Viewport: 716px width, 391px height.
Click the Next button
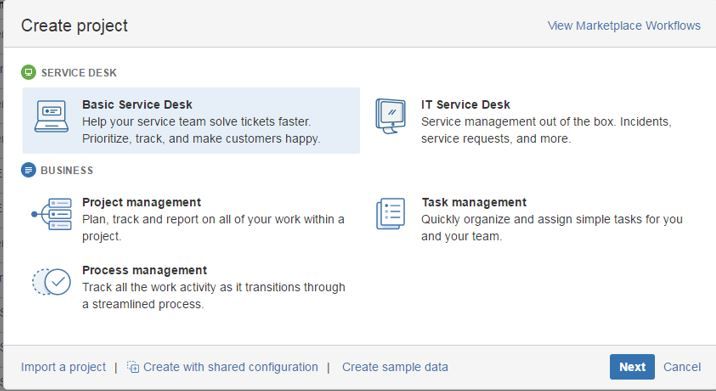click(632, 367)
